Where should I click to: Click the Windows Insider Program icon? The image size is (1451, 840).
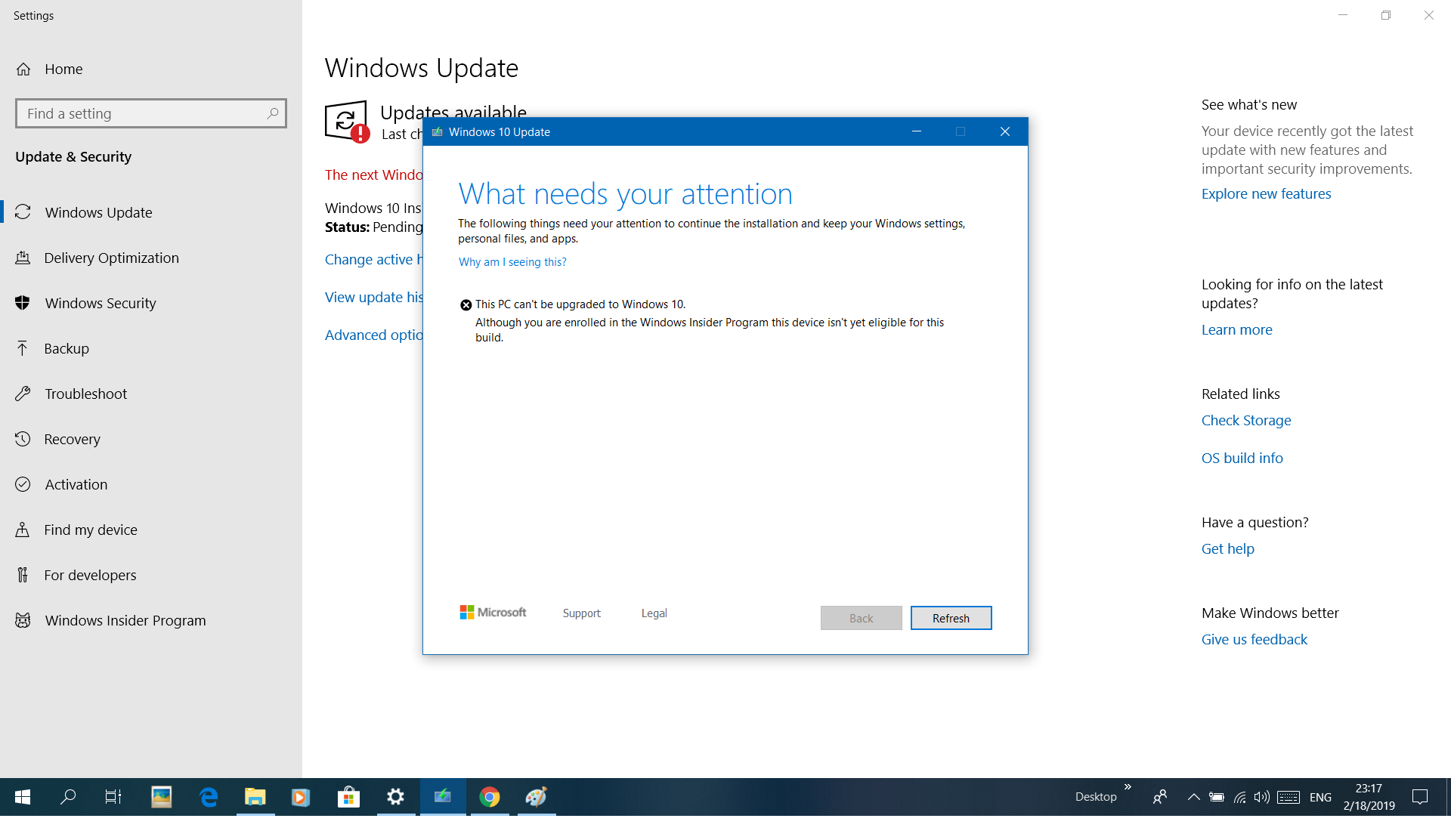point(23,620)
